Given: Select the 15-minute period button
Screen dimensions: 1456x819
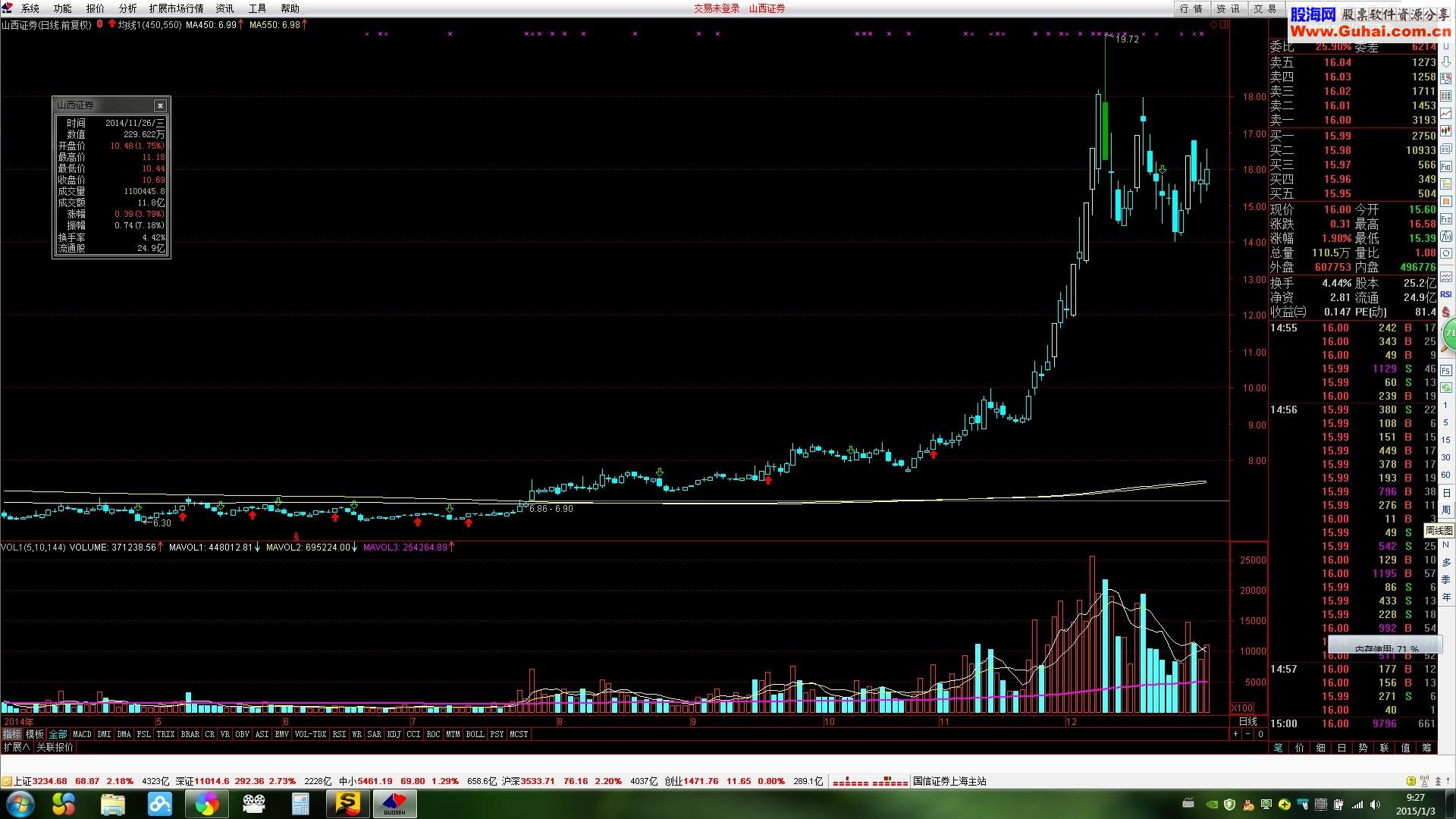Looking at the screenshot, I should 1446,440.
